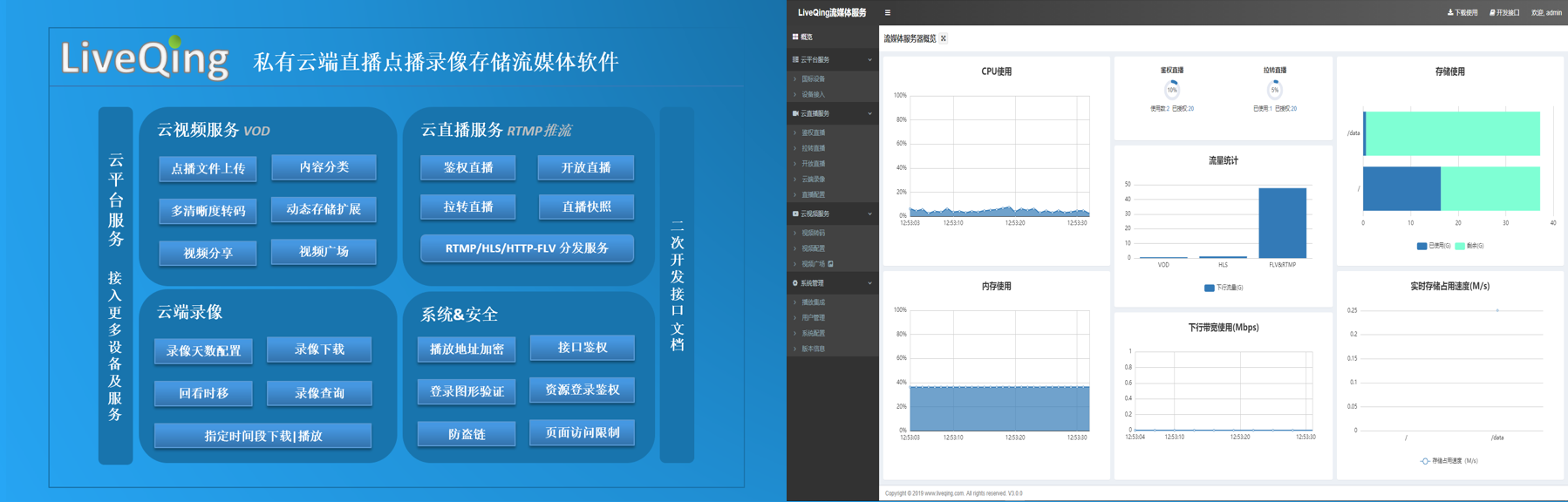Click the 云直播服务 camera icon
This screenshot has height=502, width=1568.
tap(795, 113)
